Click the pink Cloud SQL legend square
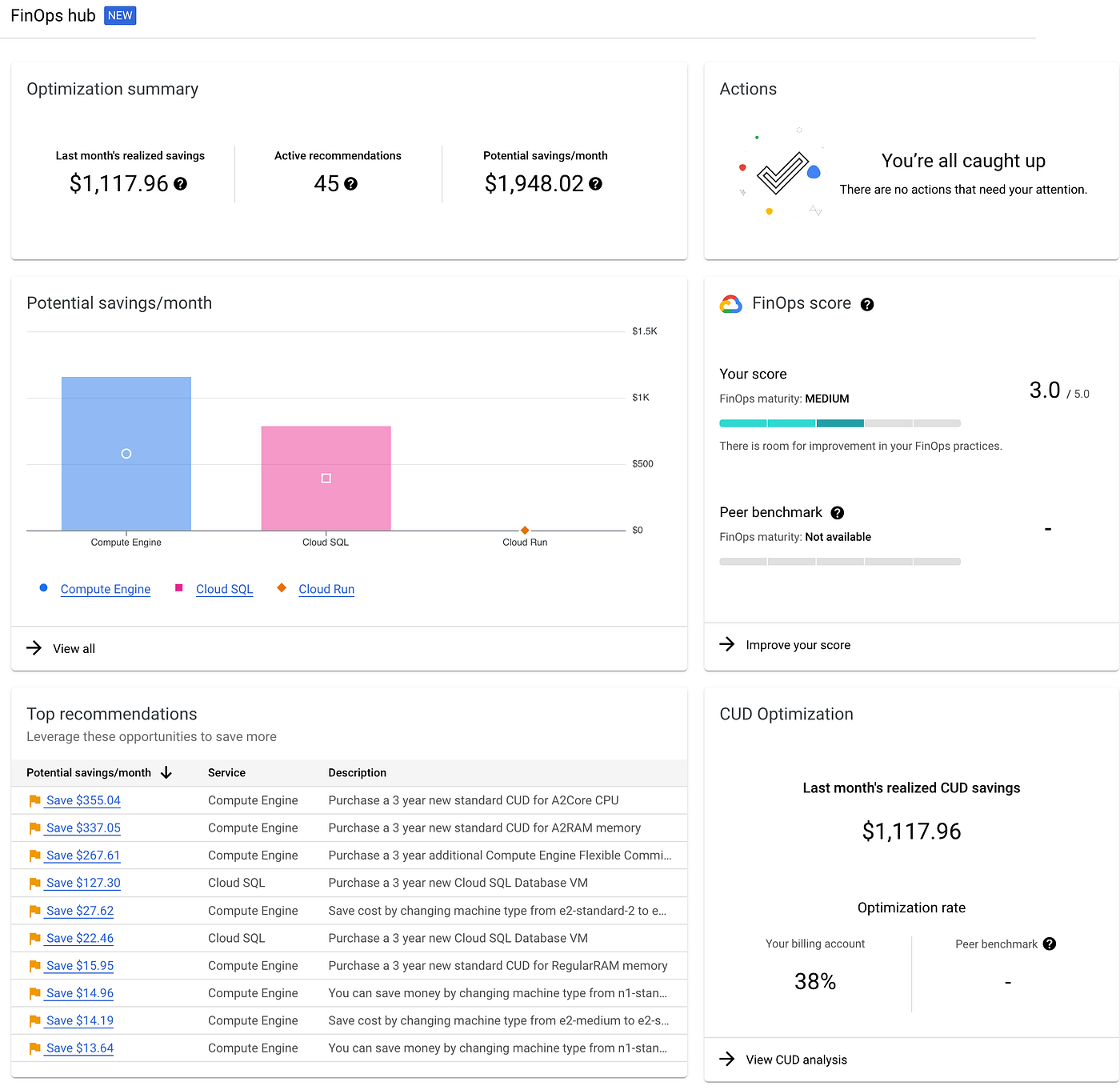This screenshot has width=1120, height=1090. coord(179,588)
